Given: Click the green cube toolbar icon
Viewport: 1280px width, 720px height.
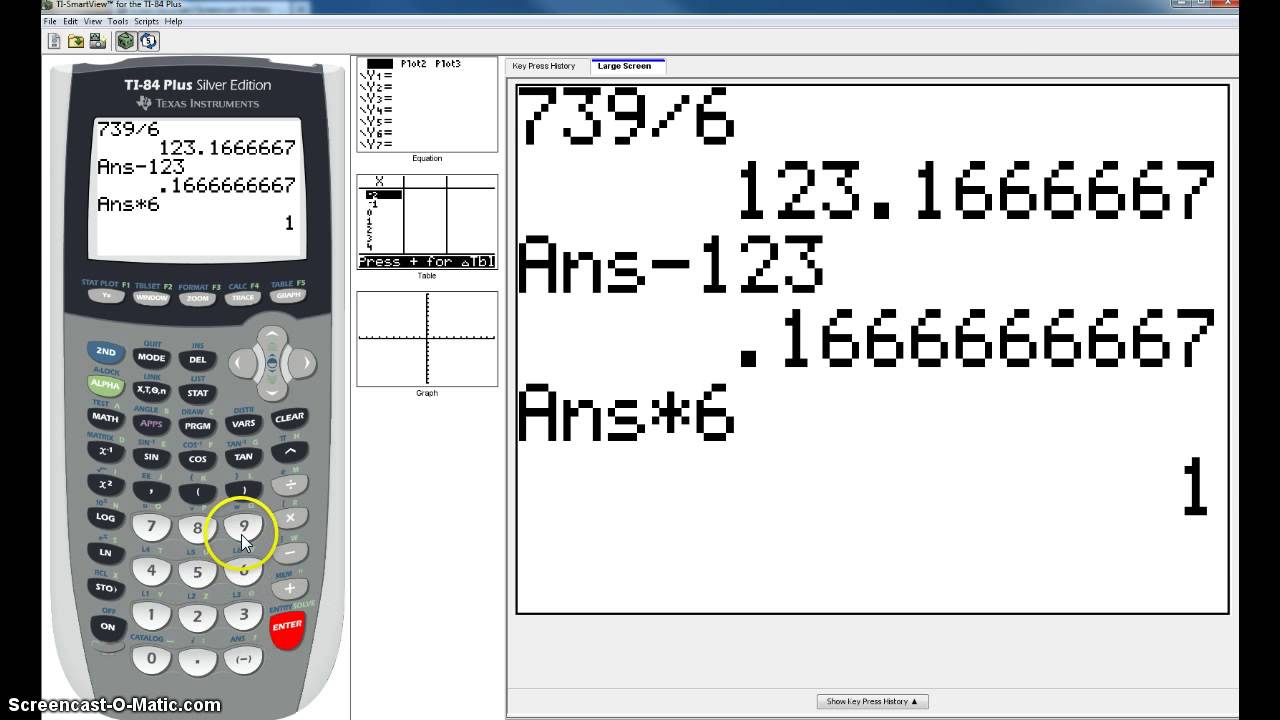Looking at the screenshot, I should [125, 41].
